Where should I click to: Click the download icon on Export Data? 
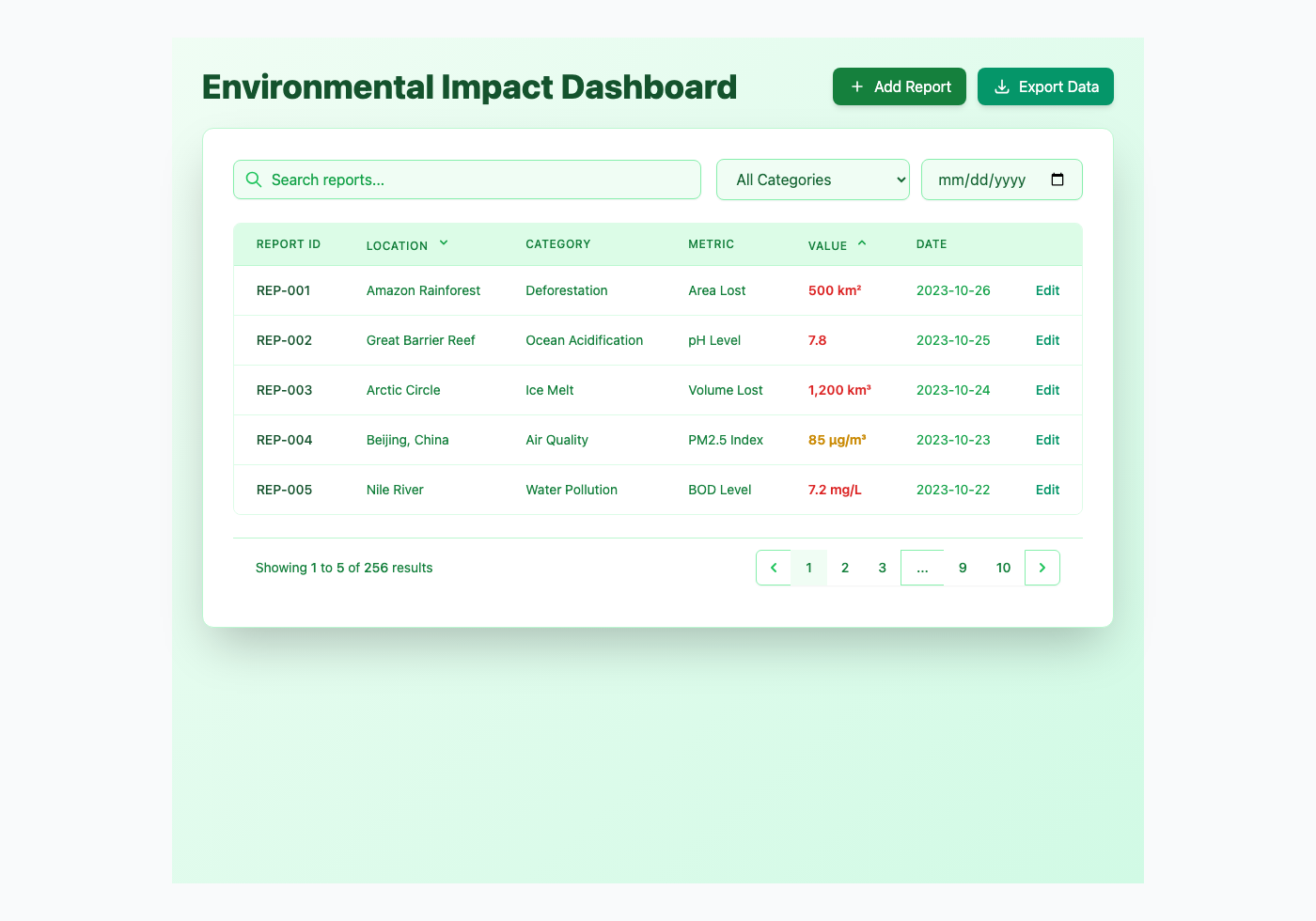[1002, 86]
